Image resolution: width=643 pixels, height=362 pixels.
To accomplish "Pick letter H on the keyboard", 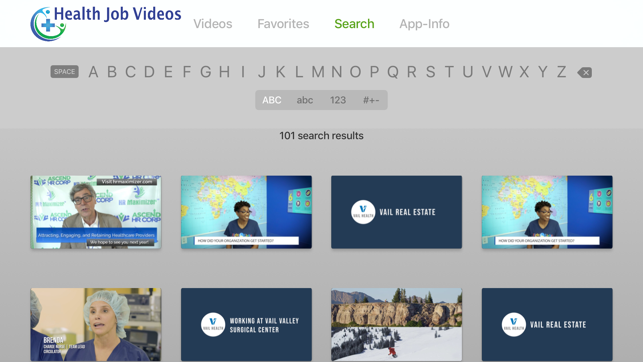I will point(224,72).
